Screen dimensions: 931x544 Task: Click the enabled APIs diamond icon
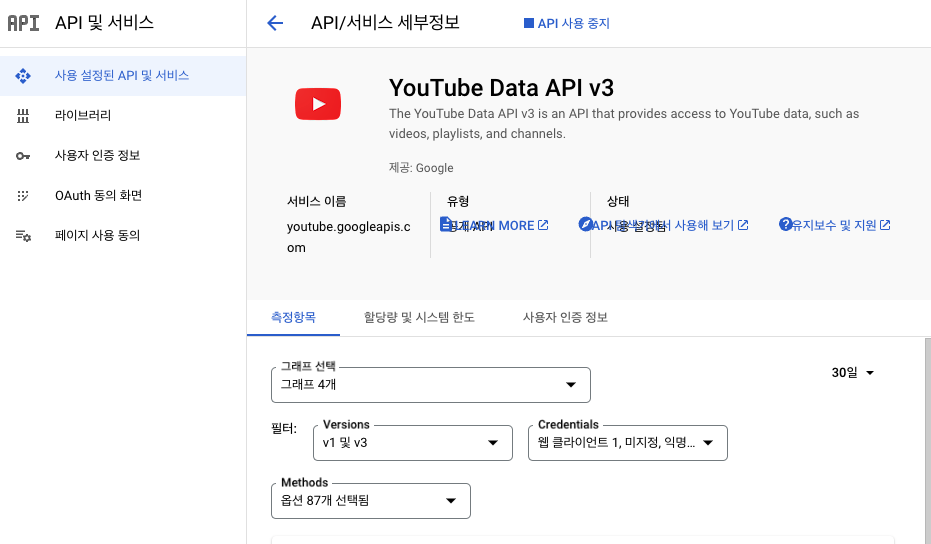23,75
